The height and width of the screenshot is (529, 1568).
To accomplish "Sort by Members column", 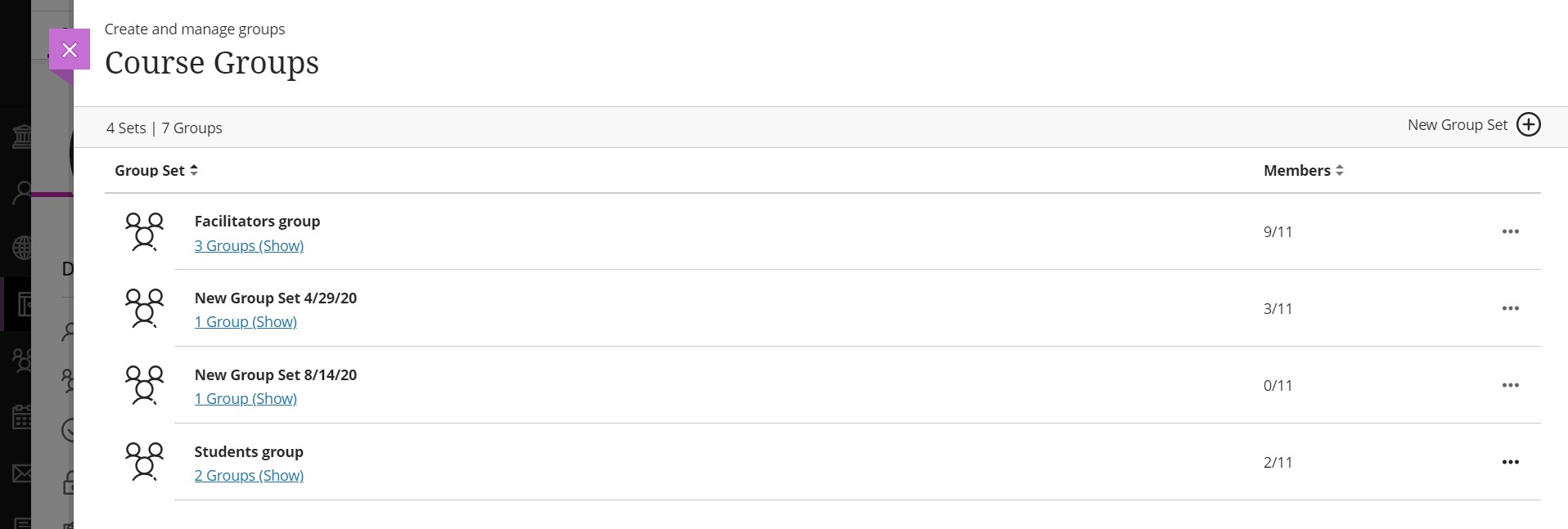I will (x=1303, y=170).
